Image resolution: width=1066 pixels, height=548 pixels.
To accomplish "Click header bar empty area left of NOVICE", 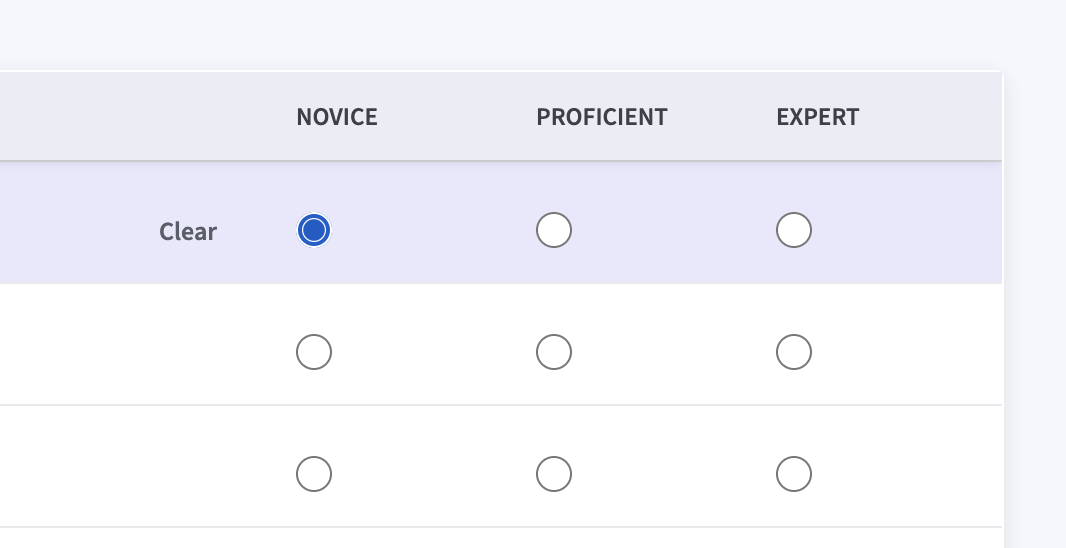I will pyautogui.click(x=130, y=117).
